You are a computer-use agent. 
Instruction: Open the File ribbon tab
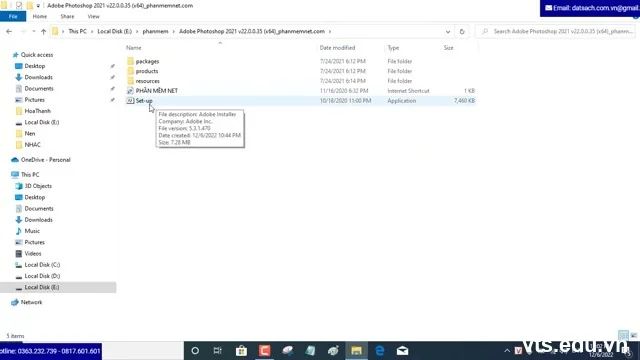point(13,16)
